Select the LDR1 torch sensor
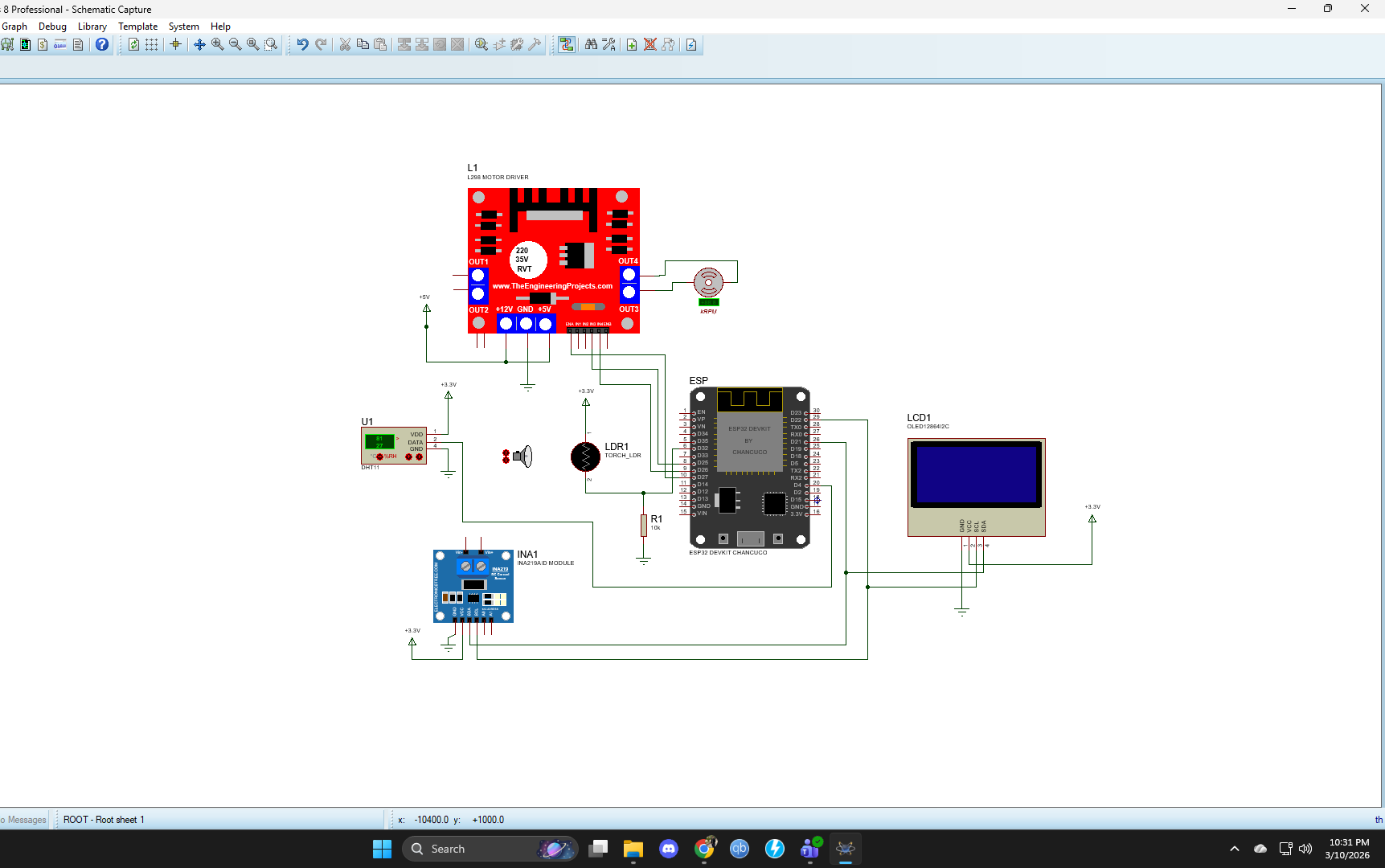The image size is (1385, 868). tap(586, 457)
